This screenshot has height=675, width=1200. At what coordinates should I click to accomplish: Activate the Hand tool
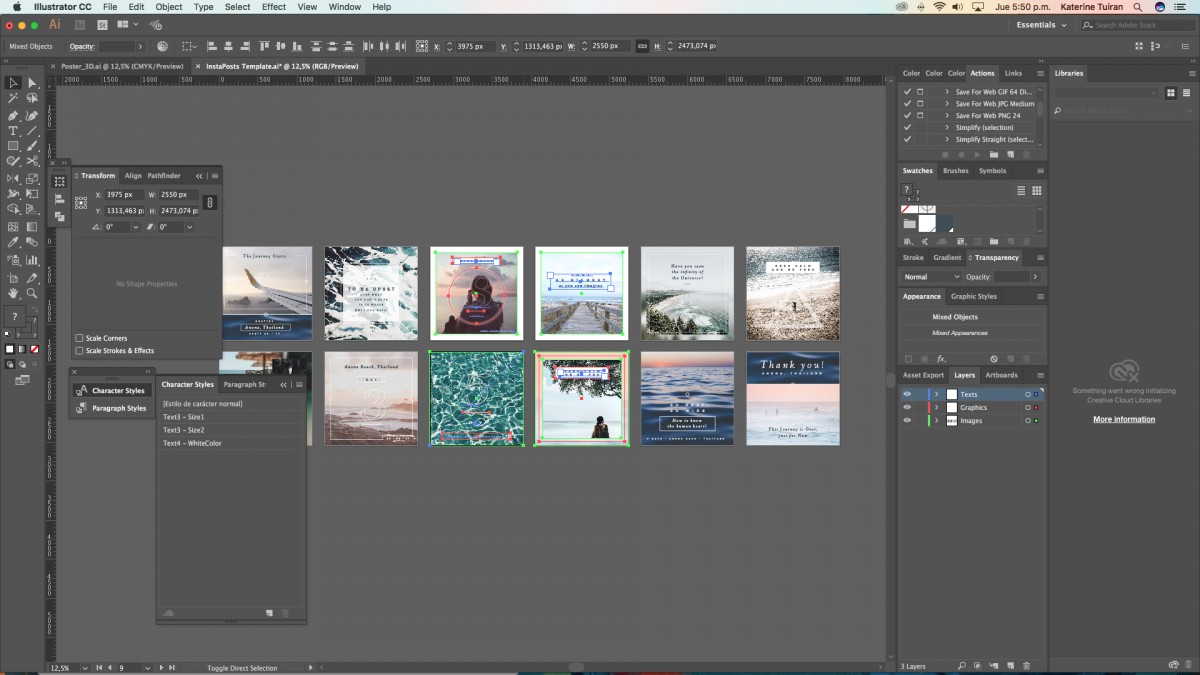click(x=13, y=293)
